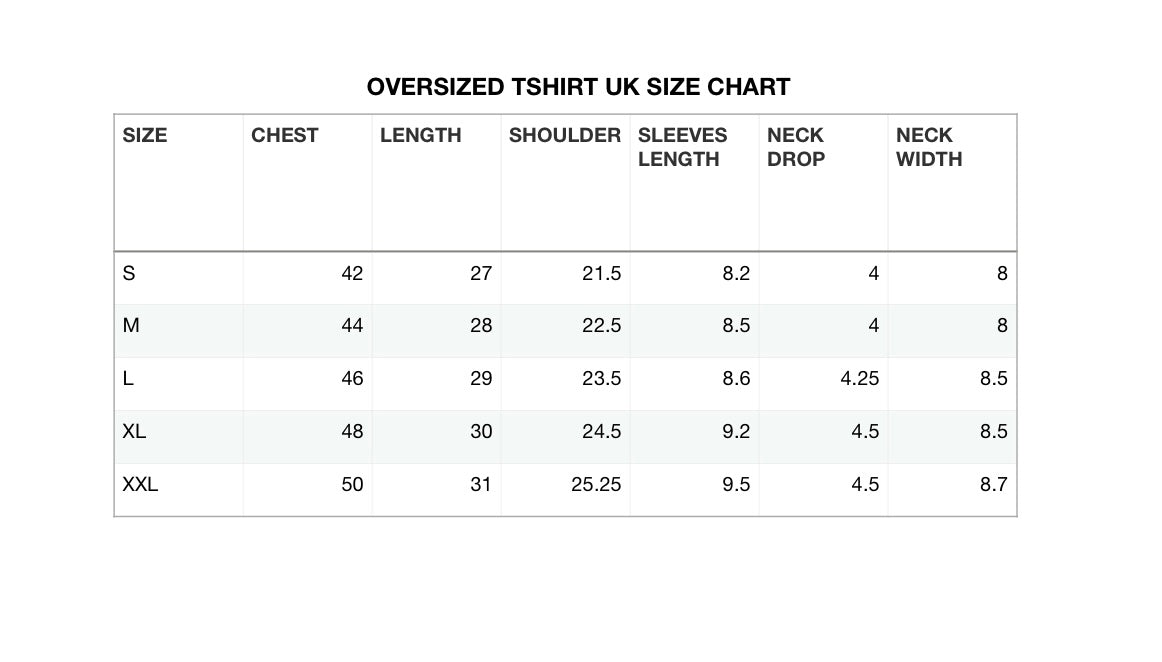Click the SIZE column header

(x=145, y=136)
